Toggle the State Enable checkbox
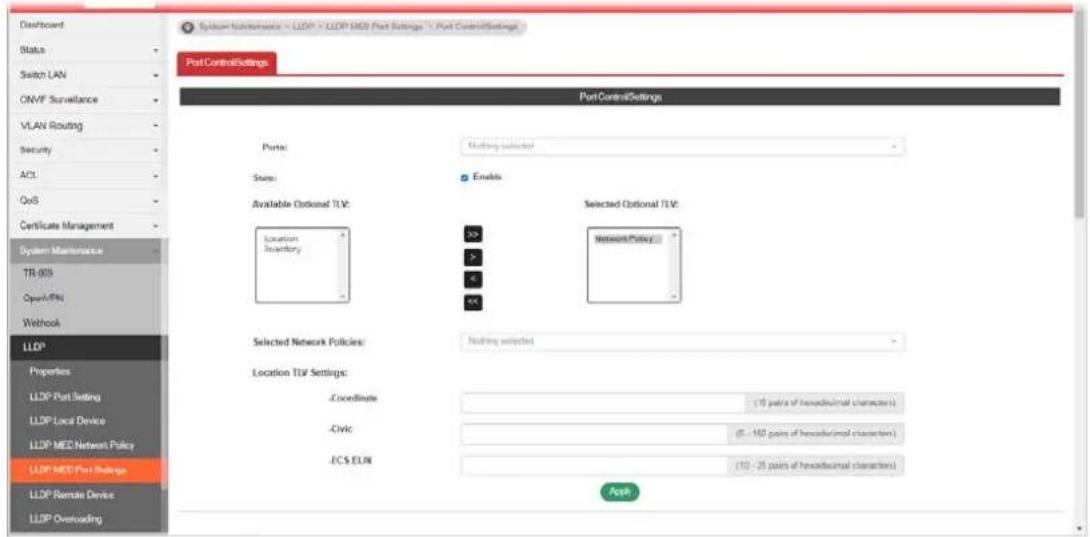Image resolution: width=1090 pixels, height=537 pixels. click(464, 177)
